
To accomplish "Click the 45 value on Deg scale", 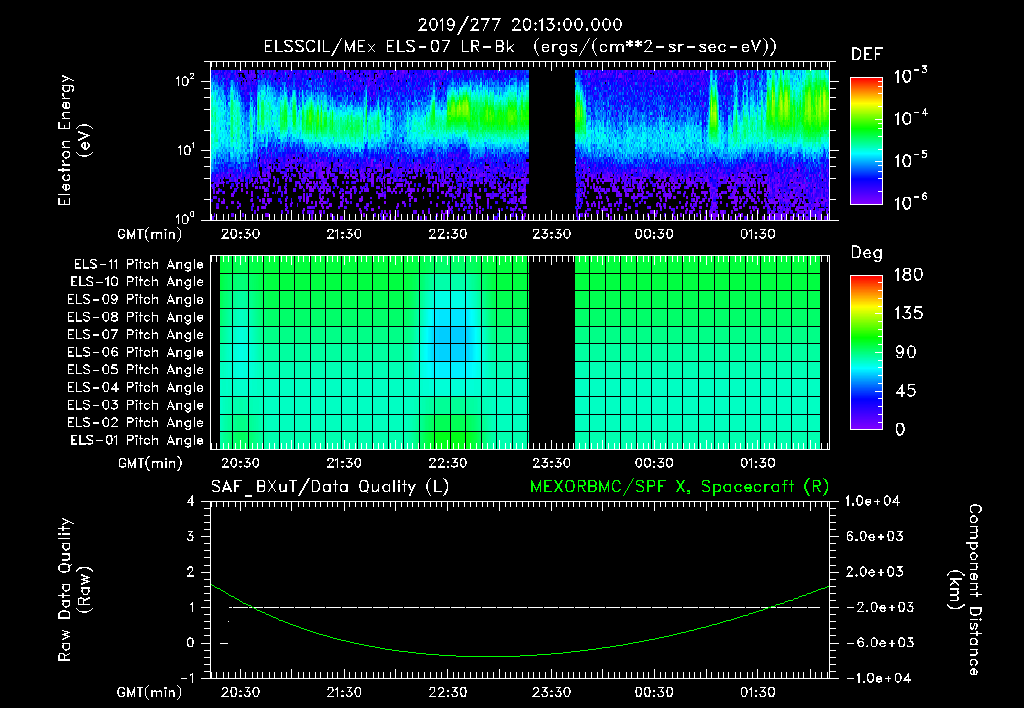I will 906,391.
